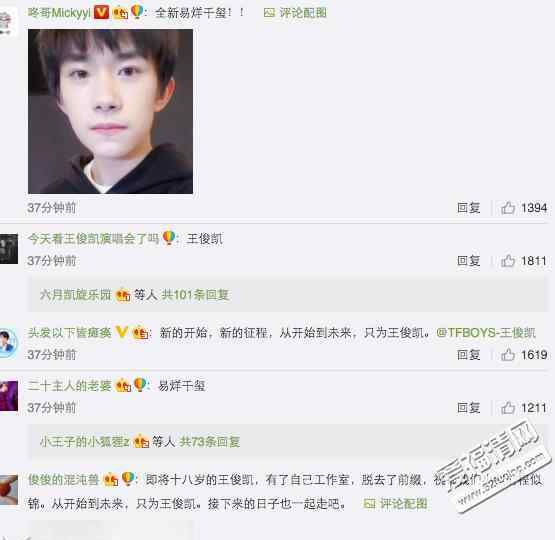Viewport: 555px width, 540px height.
Task: Open 评论配图 in the last comment
Action: click(396, 504)
